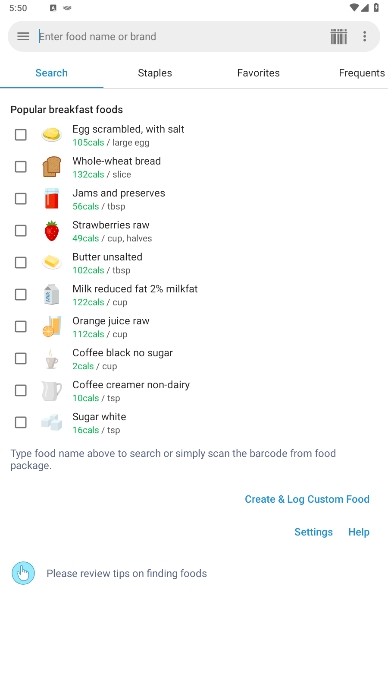Switch to the Favorites tab
The height and width of the screenshot is (691, 388).
(258, 73)
